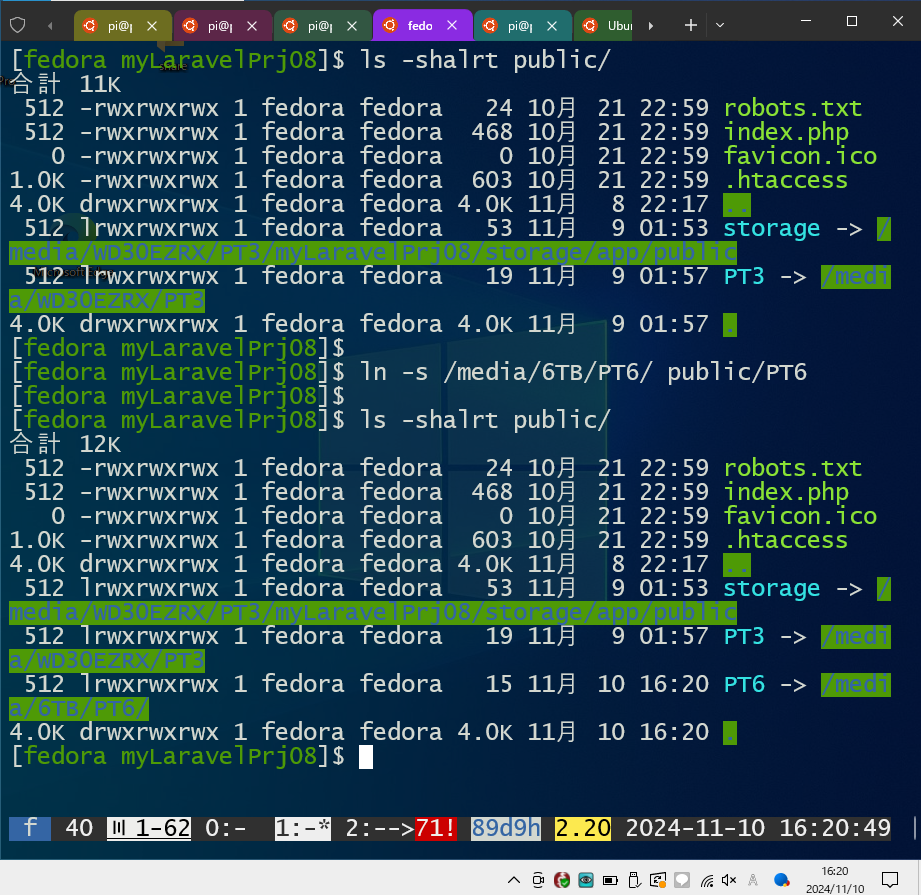This screenshot has width=921, height=895.
Task: Click the Ubuntu logo on the fedo tab
Action: tap(390, 25)
